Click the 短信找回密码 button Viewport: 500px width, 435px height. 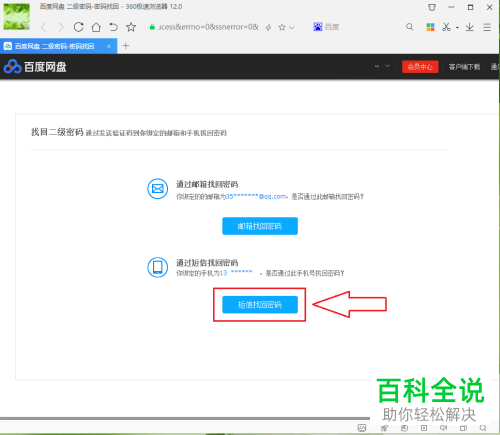coord(260,304)
